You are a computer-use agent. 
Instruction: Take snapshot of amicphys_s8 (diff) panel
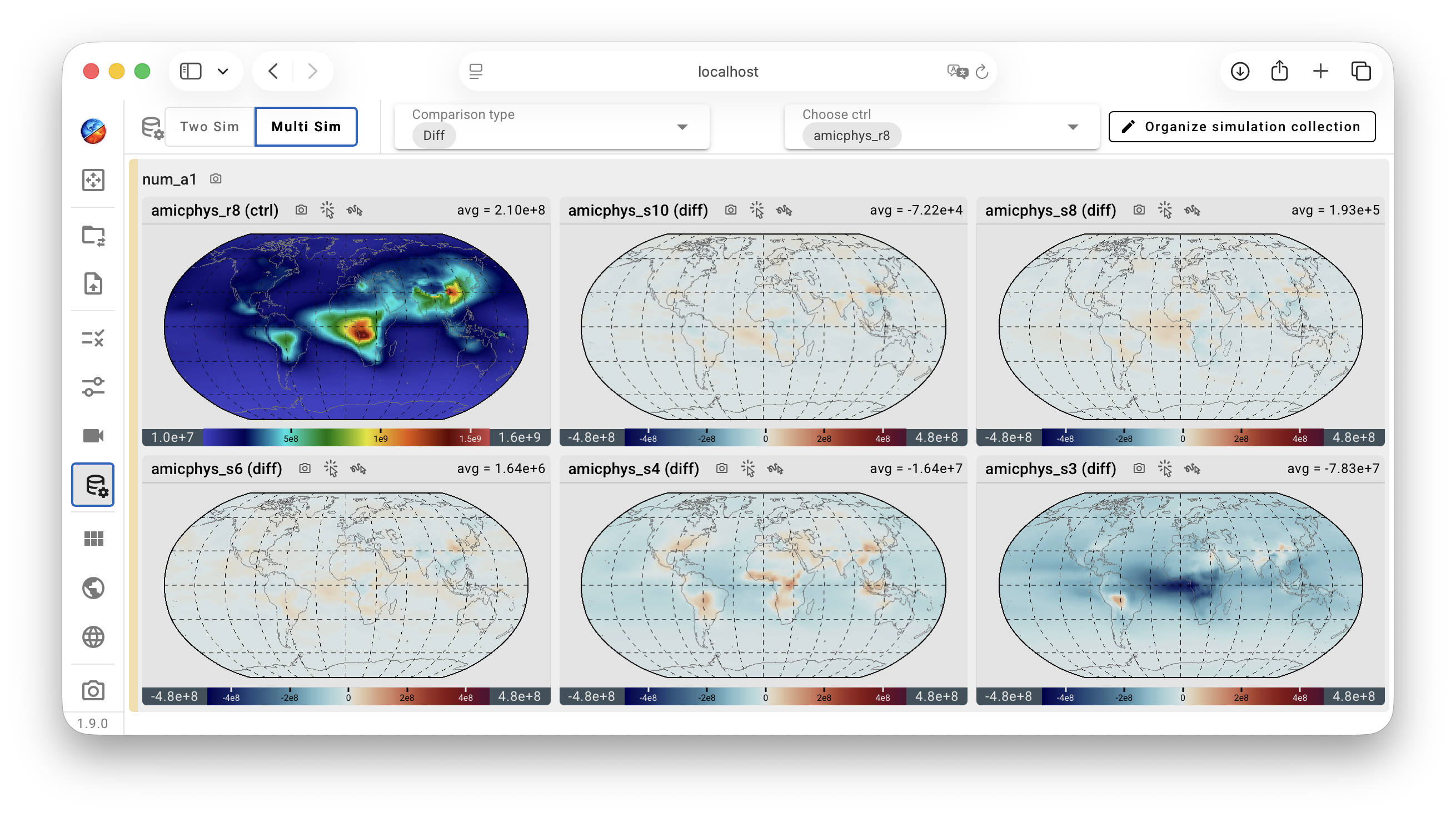(1139, 210)
